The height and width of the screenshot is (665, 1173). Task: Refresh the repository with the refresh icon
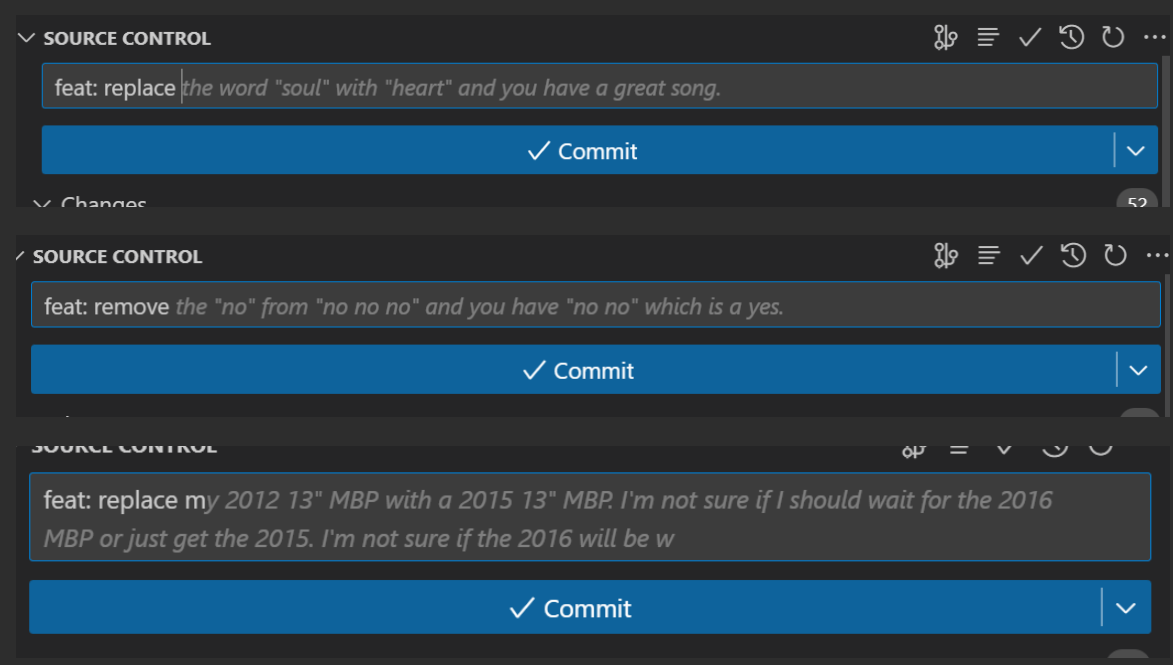(x=1112, y=37)
